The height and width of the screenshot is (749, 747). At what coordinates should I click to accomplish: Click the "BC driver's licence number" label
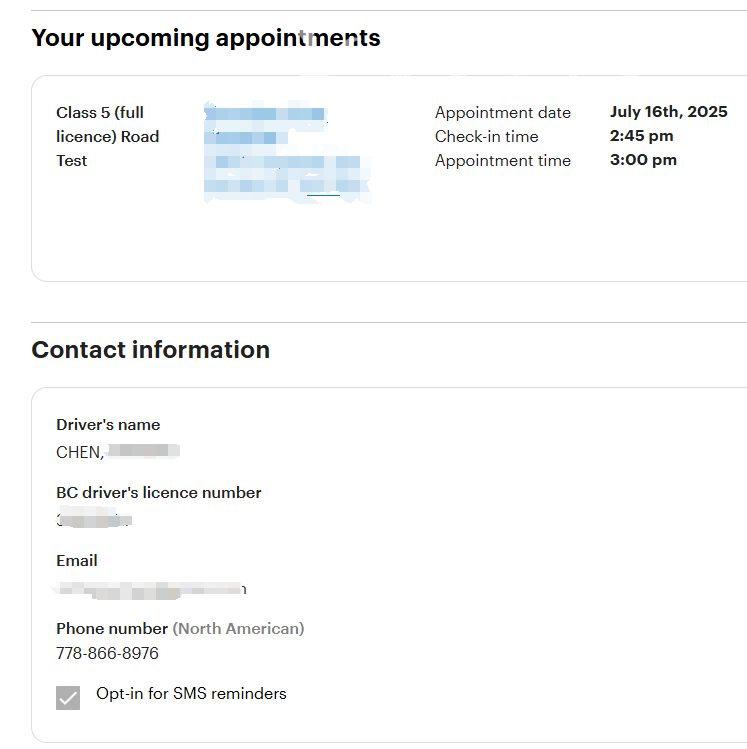(x=159, y=493)
